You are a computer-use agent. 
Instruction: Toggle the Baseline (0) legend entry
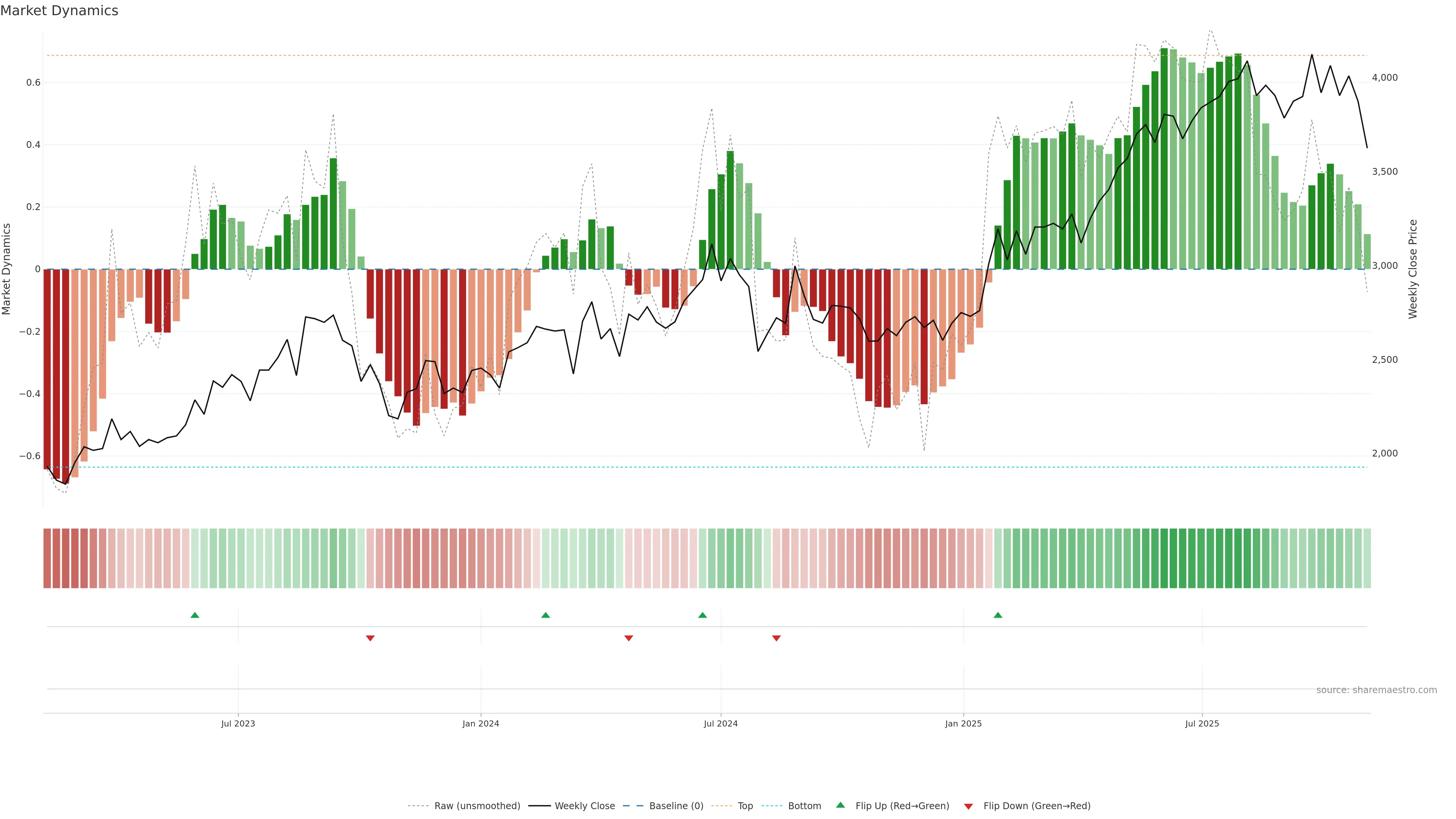click(x=676, y=806)
